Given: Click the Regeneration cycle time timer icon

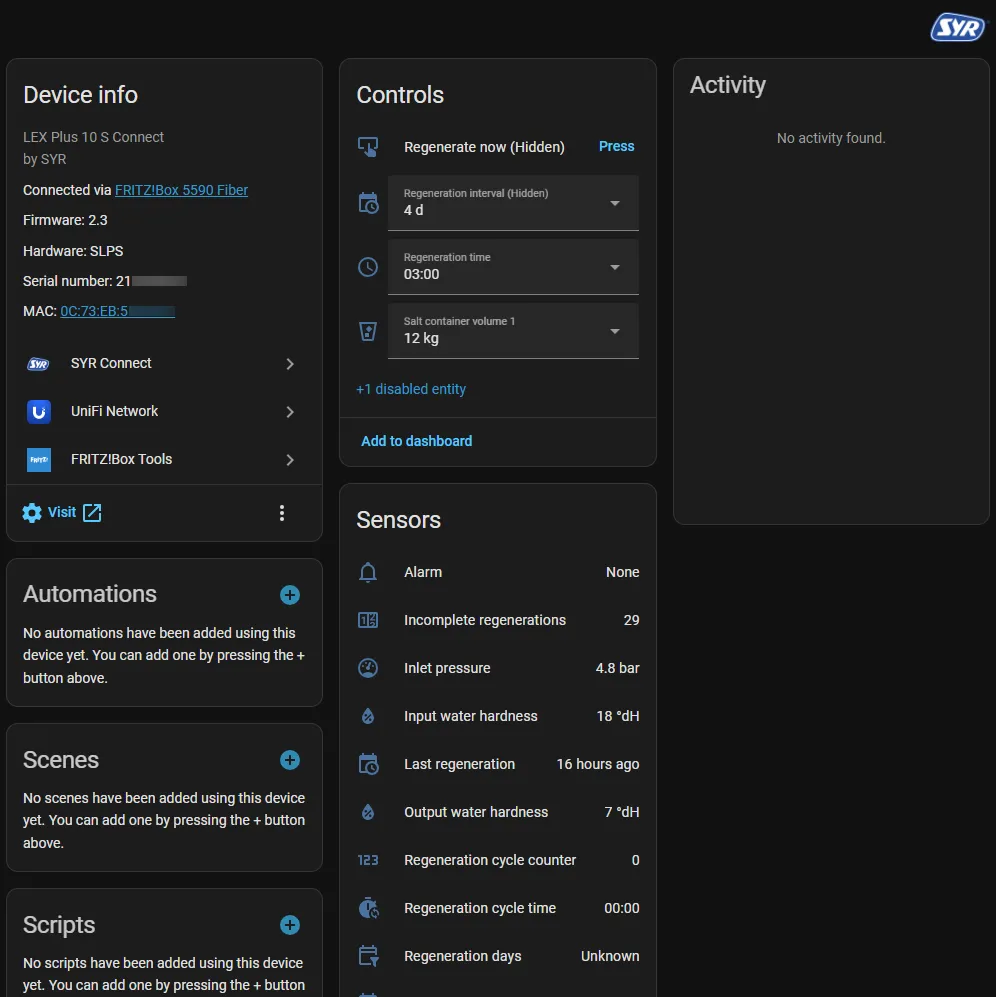Looking at the screenshot, I should point(368,908).
